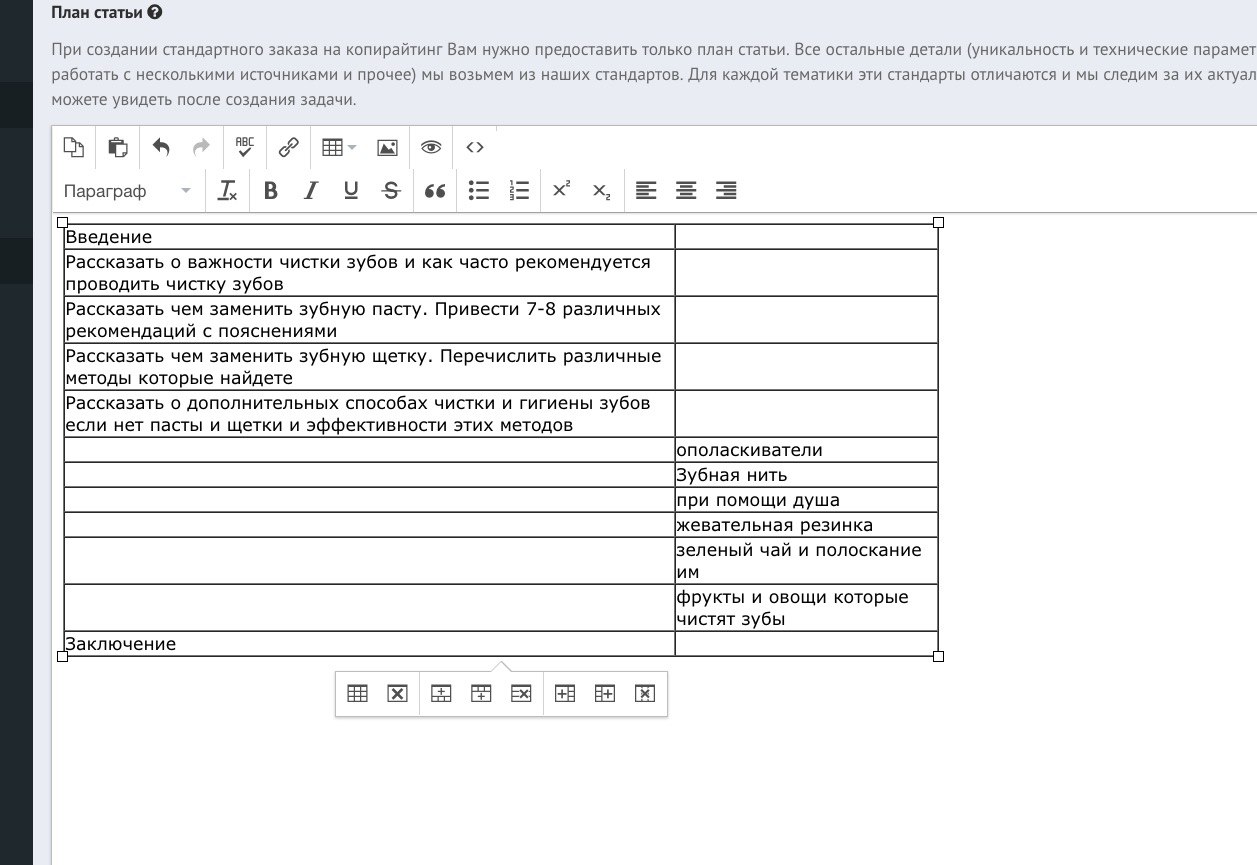The height and width of the screenshot is (865, 1257).
Task: Open the Table dropdown menu in toolbar
Action: [x=339, y=147]
